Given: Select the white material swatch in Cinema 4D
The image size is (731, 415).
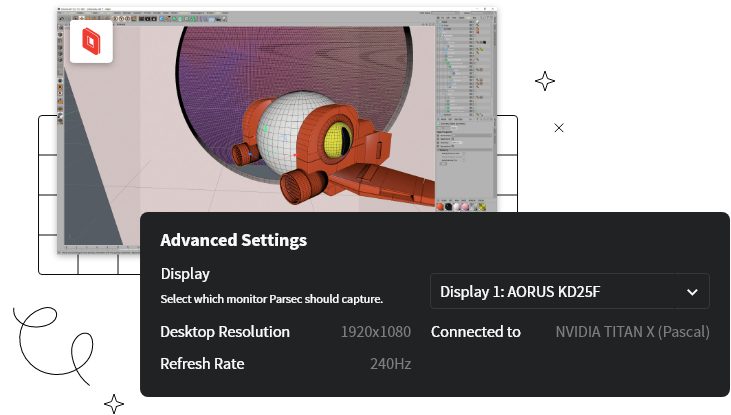Looking at the screenshot, I should pos(456,207).
